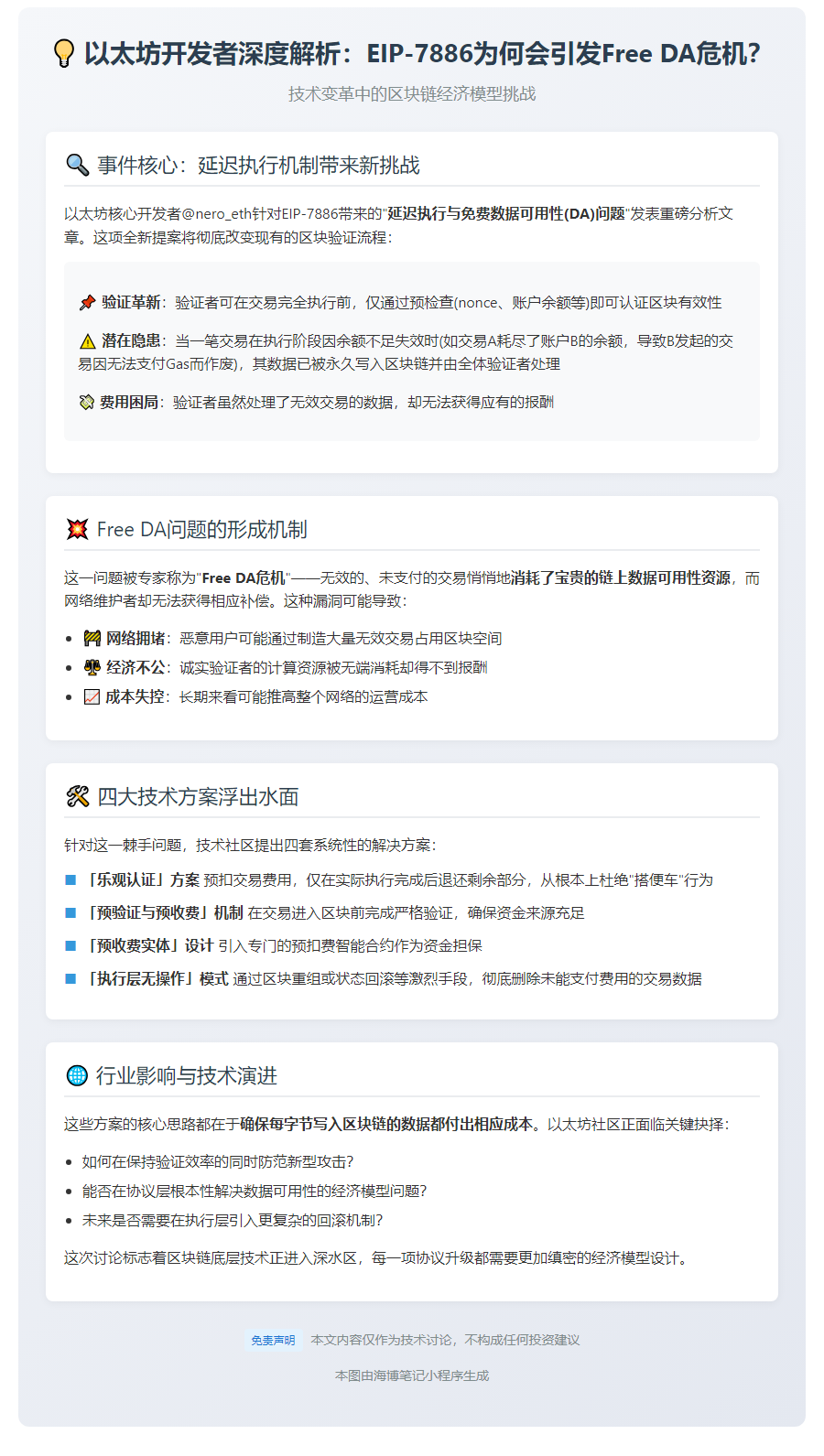824x1456 pixels.
Task: Click the bold phrase Free DA危机
Action: 244,577
